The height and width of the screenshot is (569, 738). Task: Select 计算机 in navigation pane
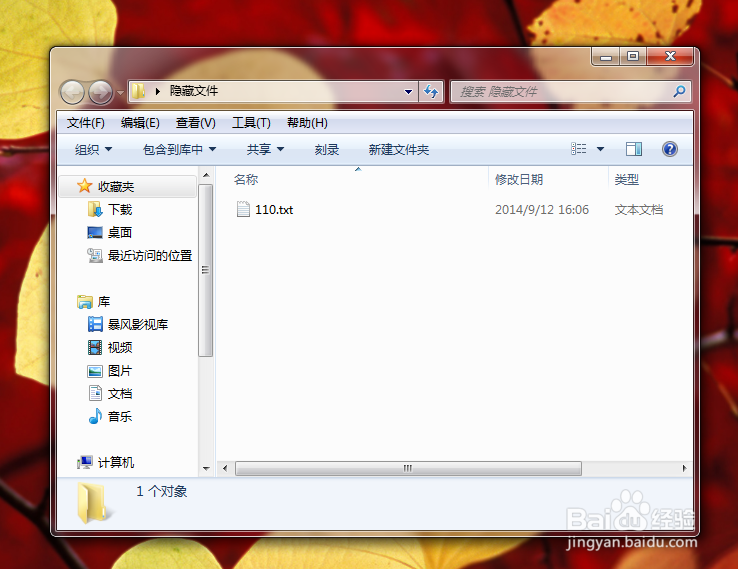pyautogui.click(x=116, y=463)
